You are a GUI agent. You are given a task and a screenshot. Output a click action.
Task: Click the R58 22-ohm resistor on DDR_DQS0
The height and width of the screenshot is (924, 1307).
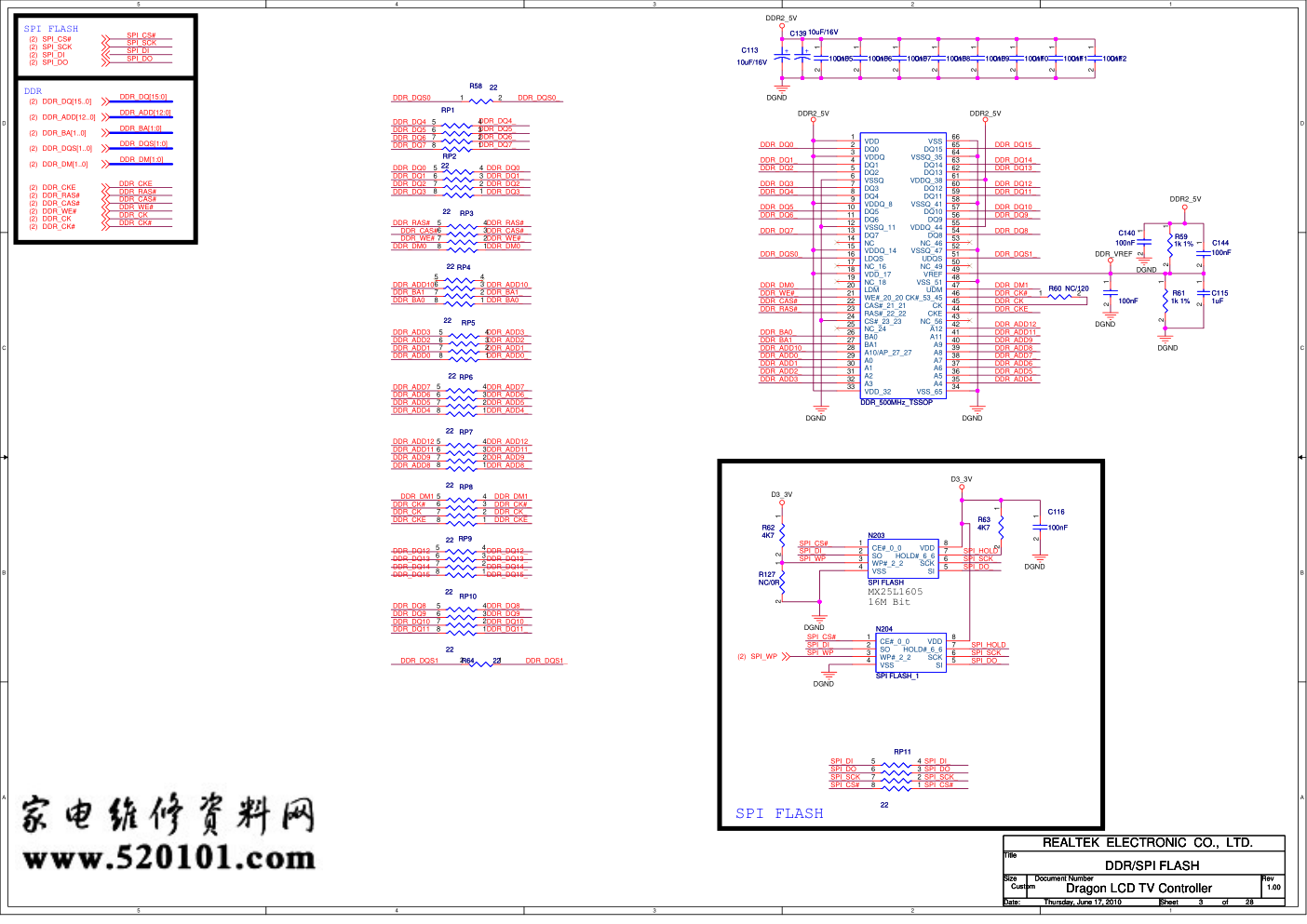click(480, 98)
